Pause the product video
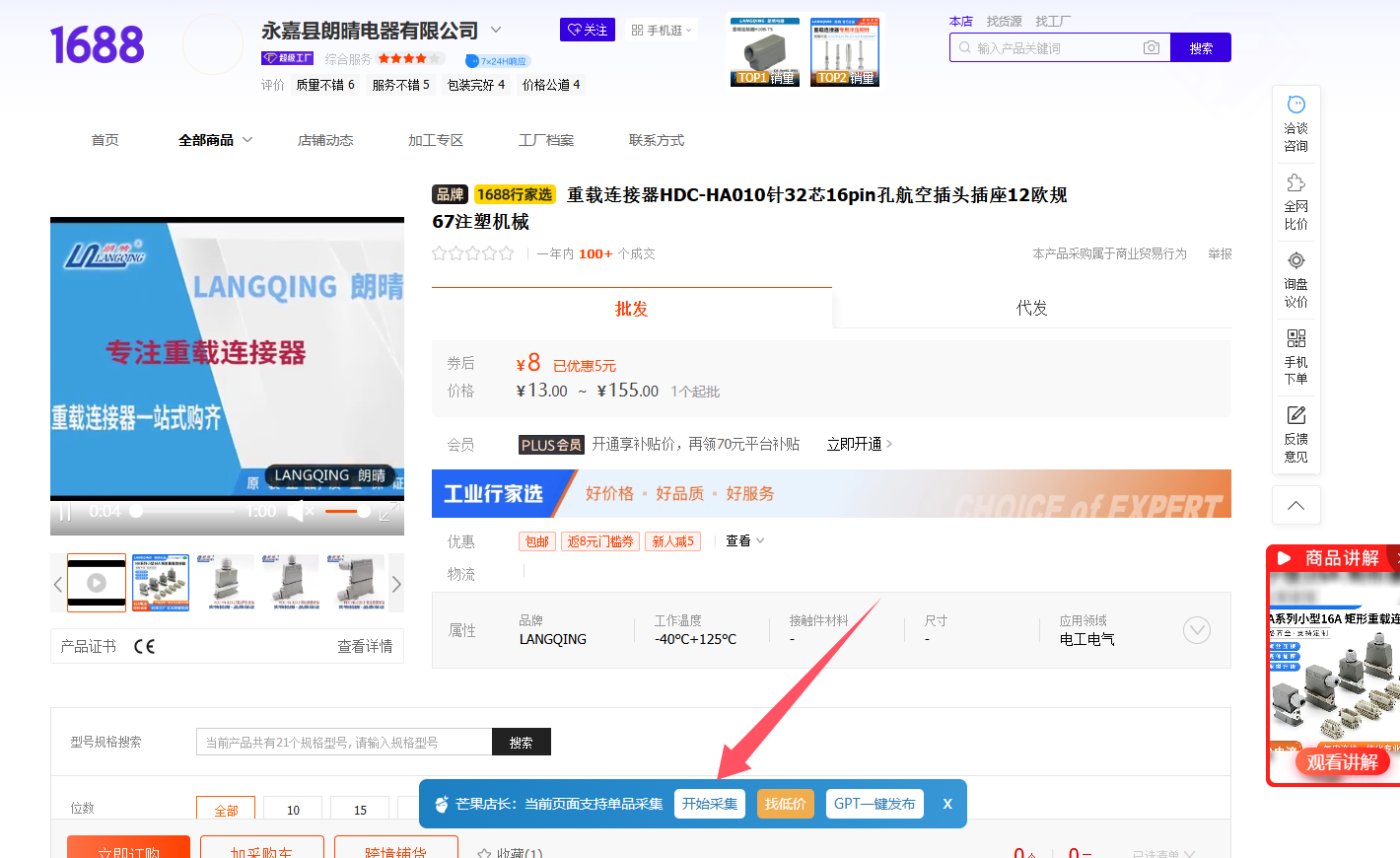The height and width of the screenshot is (858, 1400). pos(65,512)
